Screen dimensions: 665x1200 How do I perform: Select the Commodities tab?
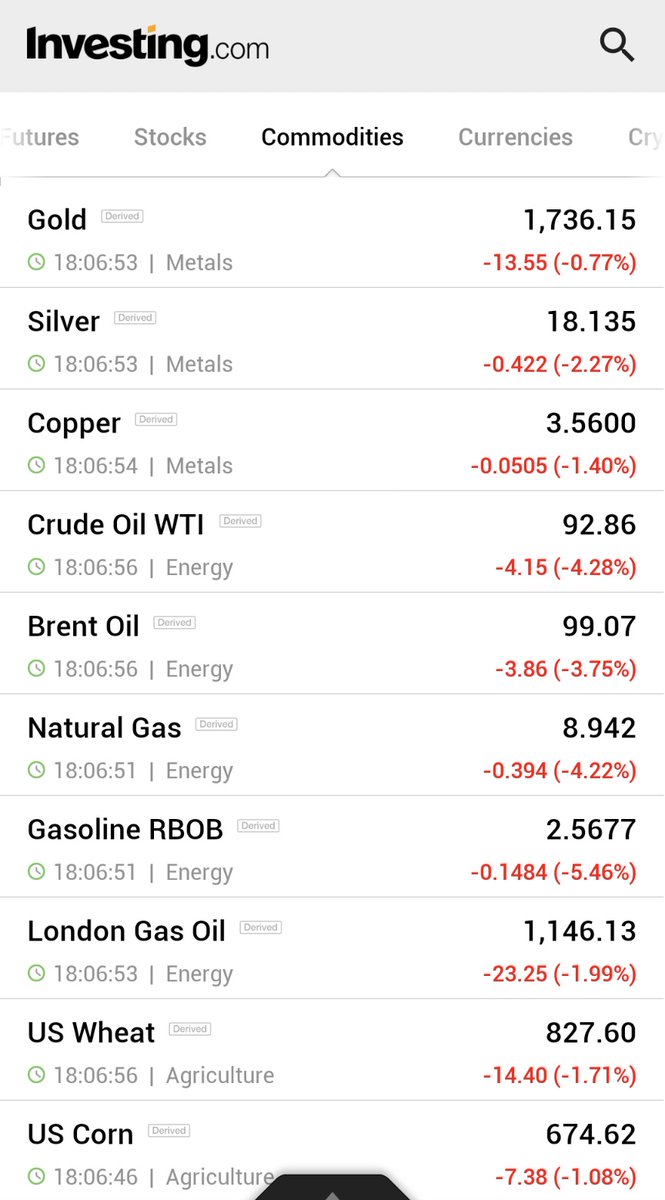(332, 137)
